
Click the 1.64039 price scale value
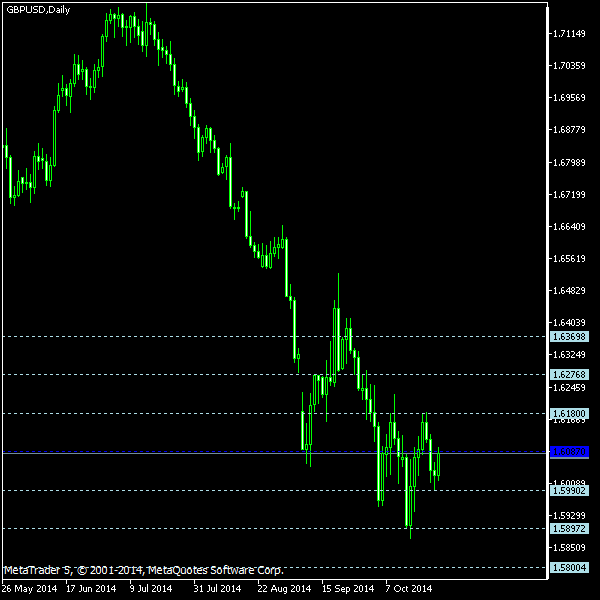coord(569,323)
